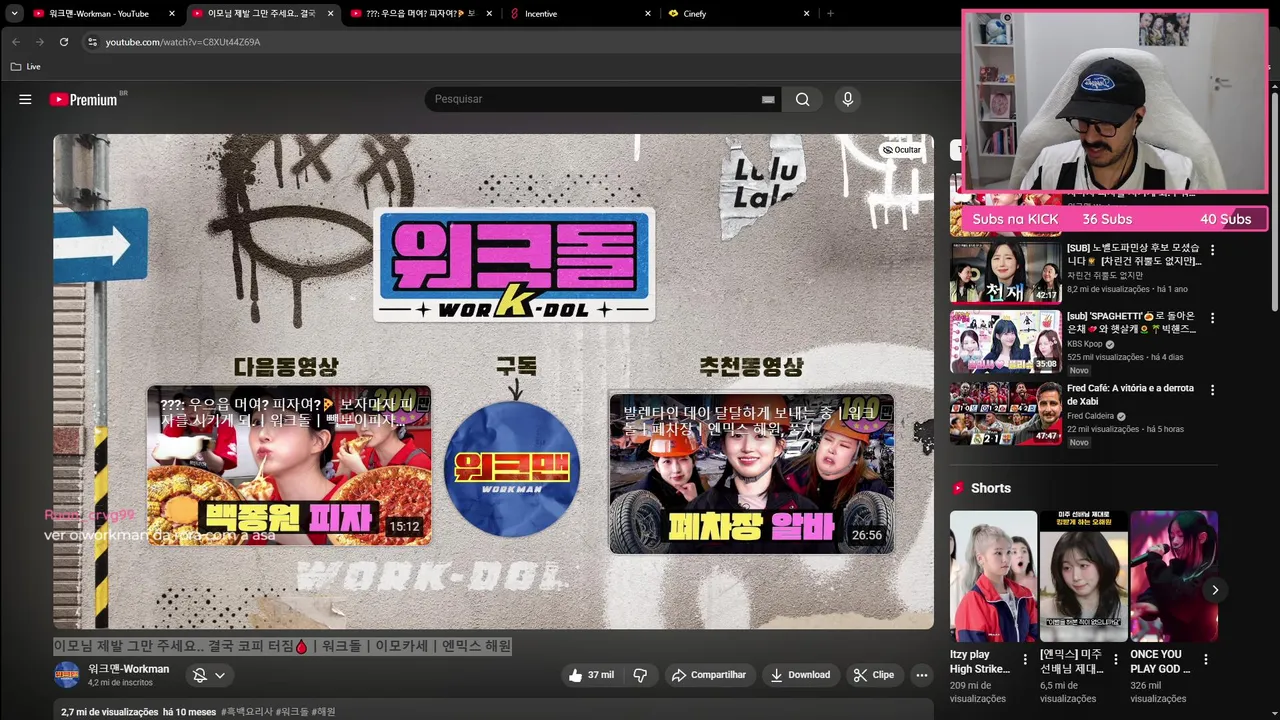Create a clip with Clipe button

coord(873,675)
